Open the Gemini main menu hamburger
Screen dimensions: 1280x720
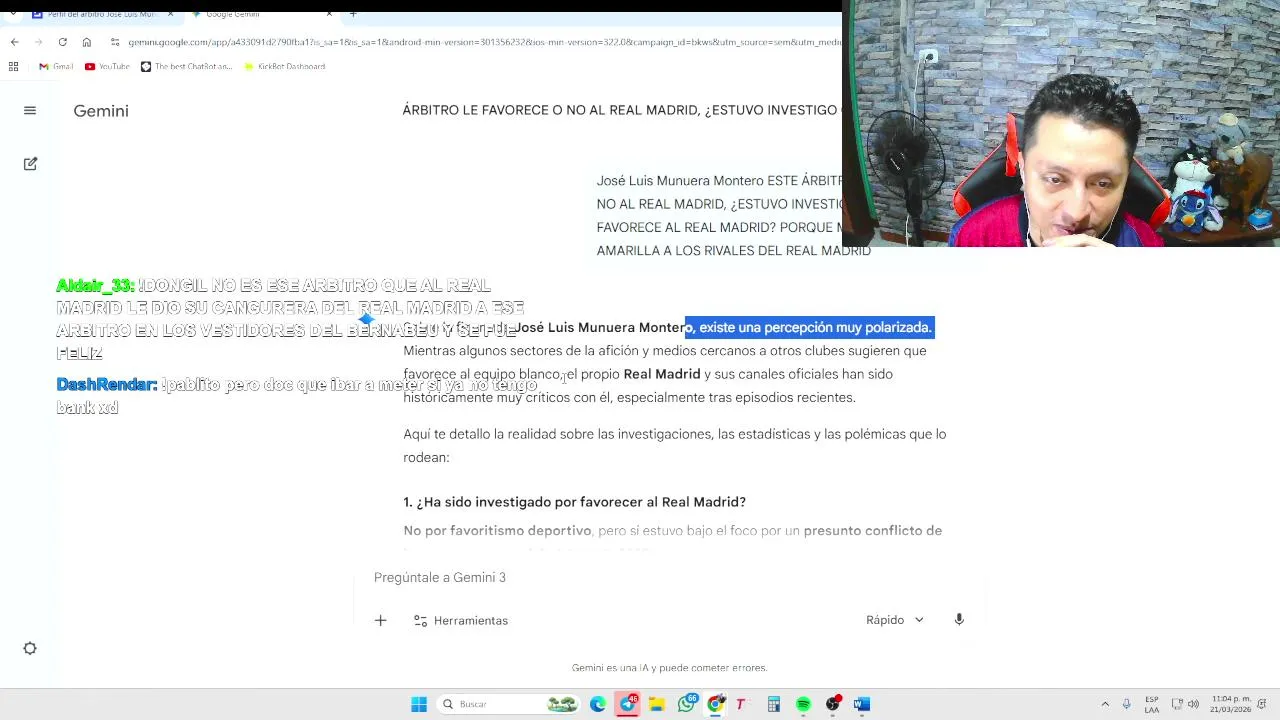[30, 111]
